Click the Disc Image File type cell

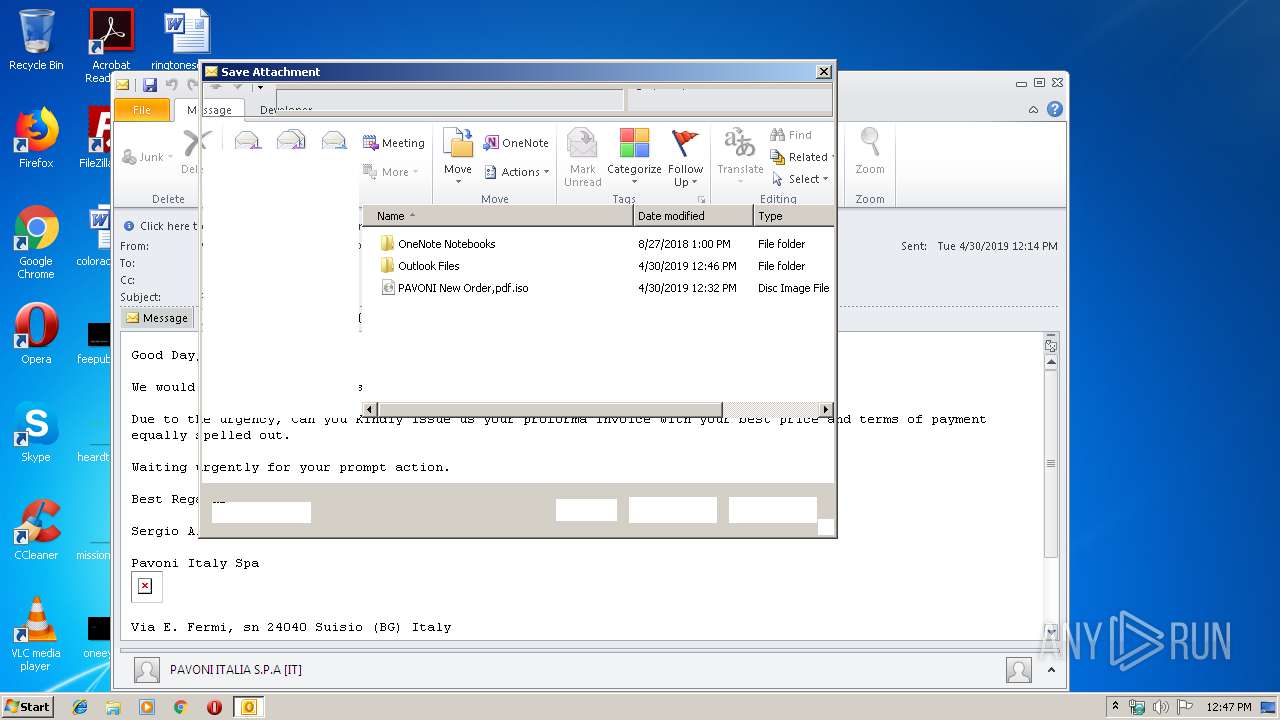pyautogui.click(x=794, y=288)
